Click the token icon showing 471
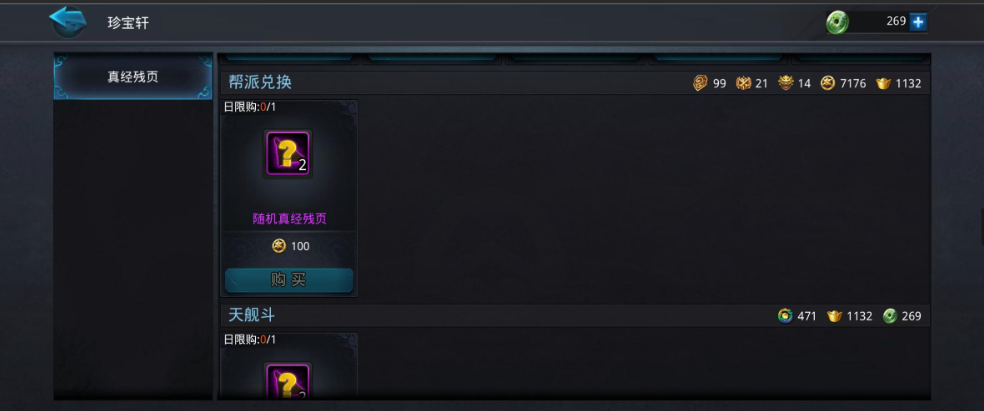Viewport: 984px width, 411px height. [784, 316]
